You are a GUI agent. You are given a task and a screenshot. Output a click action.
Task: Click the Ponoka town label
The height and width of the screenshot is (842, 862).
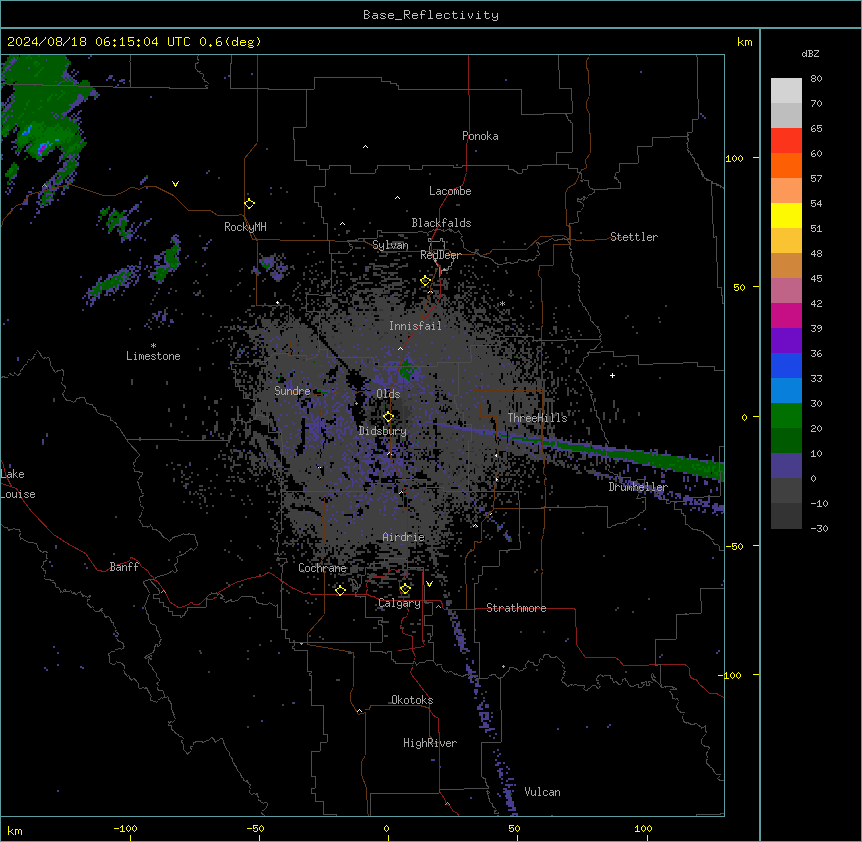480,136
